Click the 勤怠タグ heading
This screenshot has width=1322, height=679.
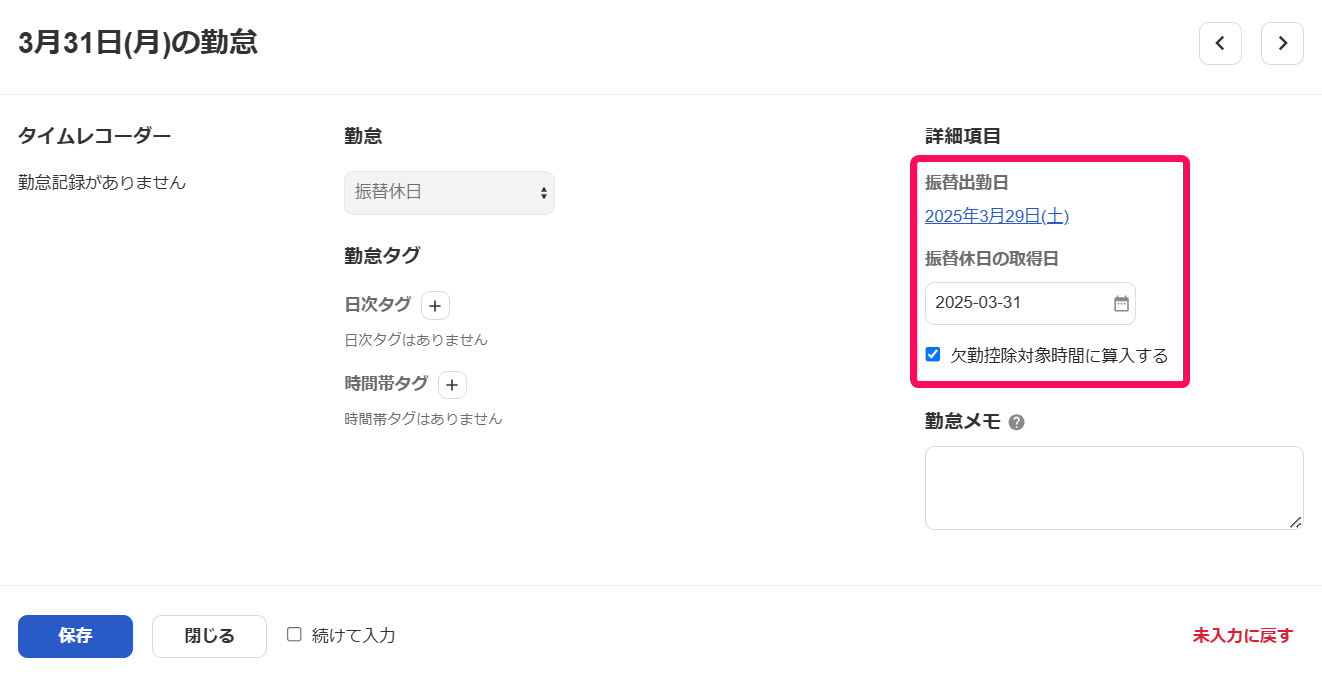pyautogui.click(x=382, y=255)
